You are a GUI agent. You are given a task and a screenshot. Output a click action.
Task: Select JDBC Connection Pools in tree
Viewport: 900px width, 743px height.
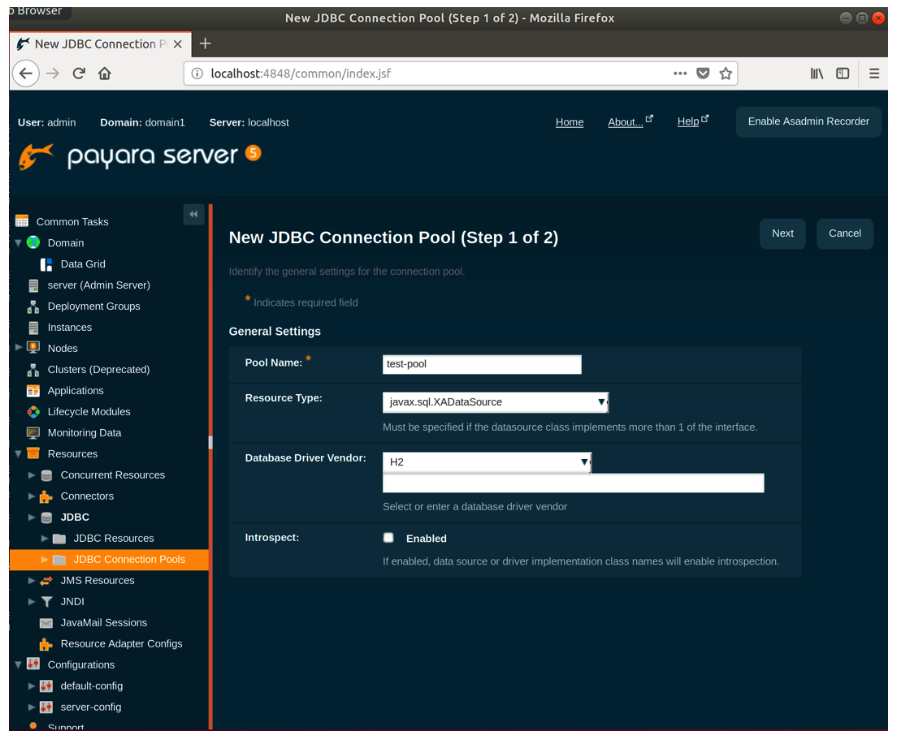click(128, 559)
